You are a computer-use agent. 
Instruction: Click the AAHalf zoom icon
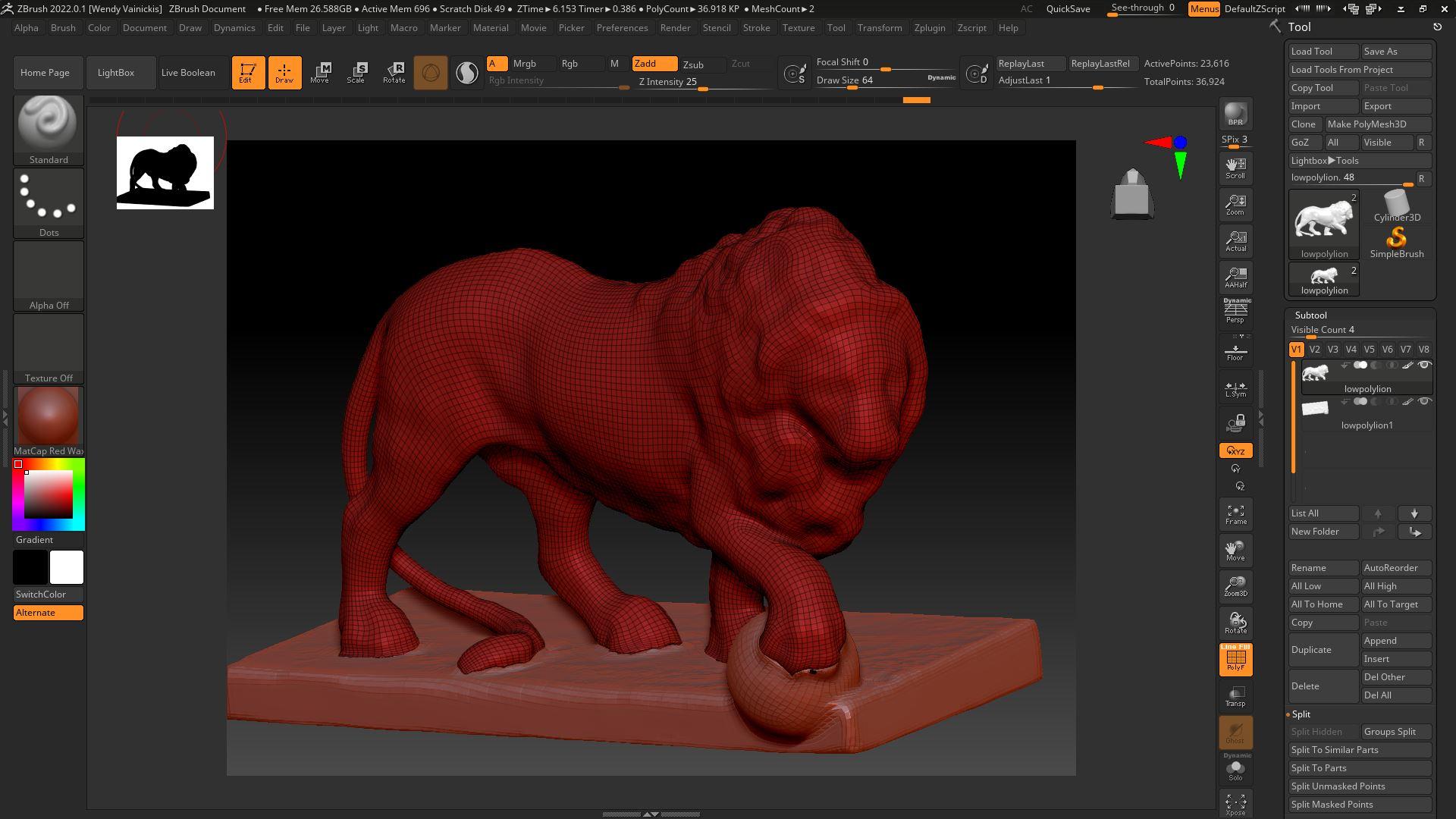[1235, 278]
